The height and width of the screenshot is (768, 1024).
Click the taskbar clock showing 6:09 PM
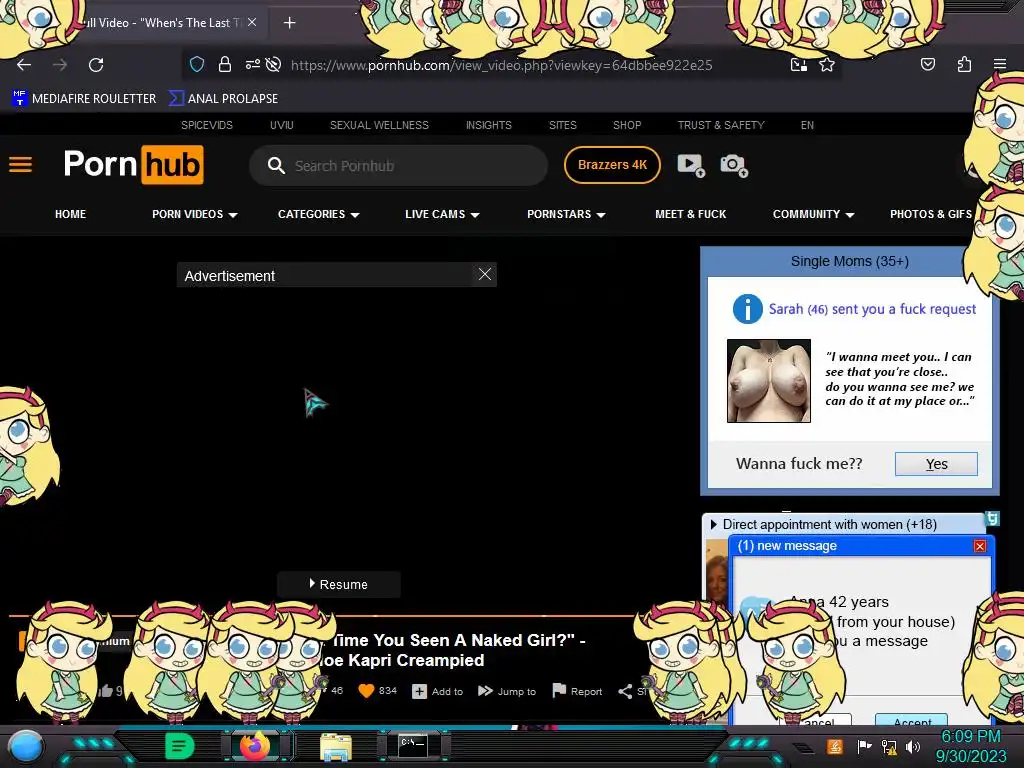[971, 746]
